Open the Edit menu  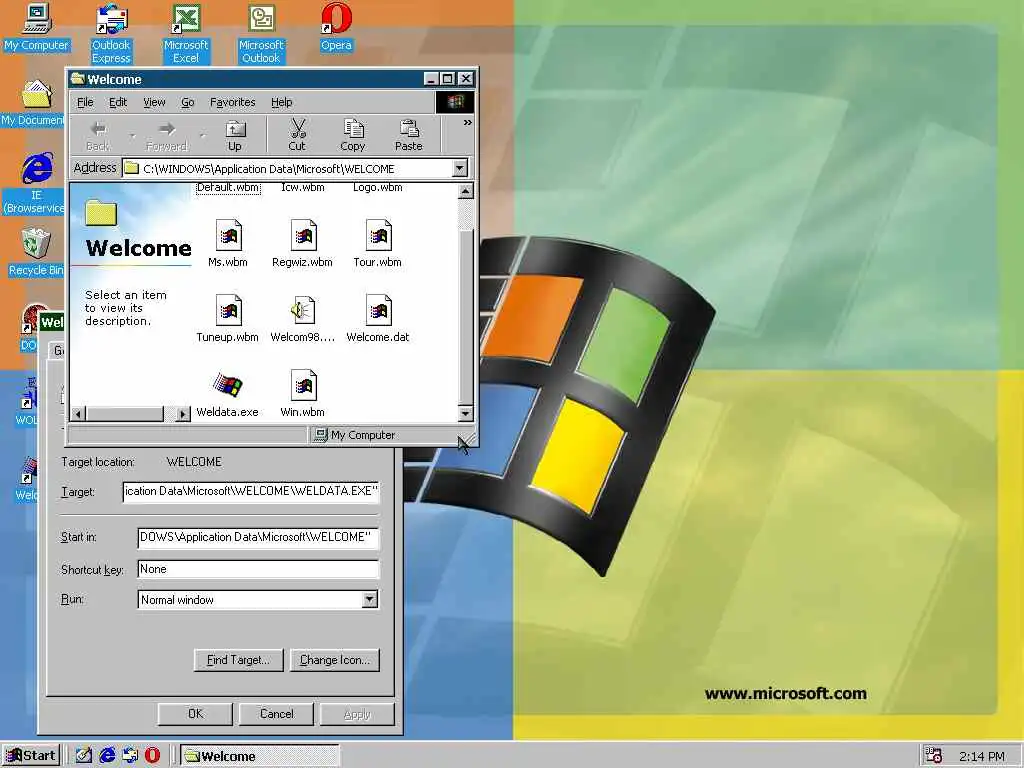pos(118,103)
